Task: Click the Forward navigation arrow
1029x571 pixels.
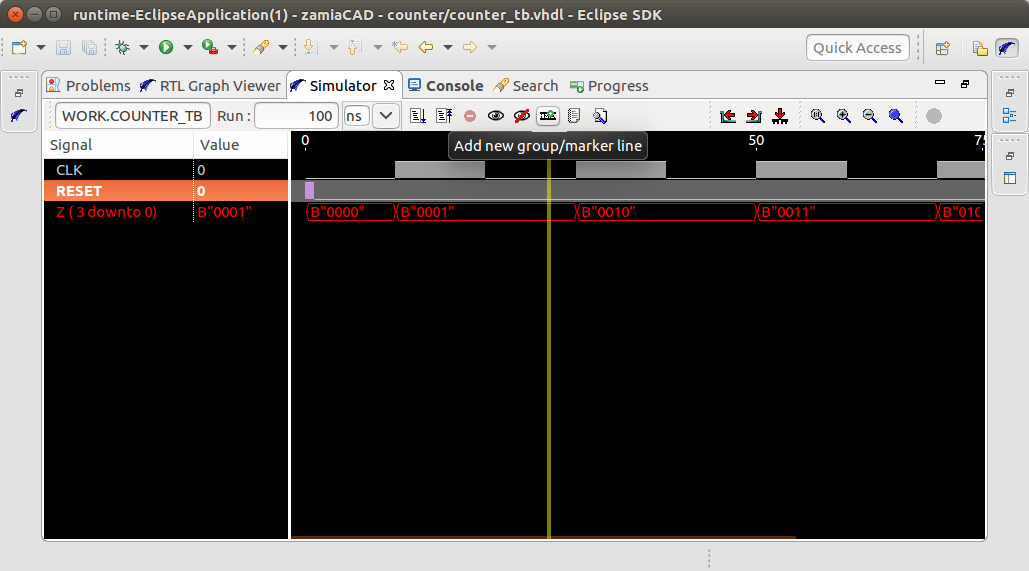Action: (x=470, y=47)
